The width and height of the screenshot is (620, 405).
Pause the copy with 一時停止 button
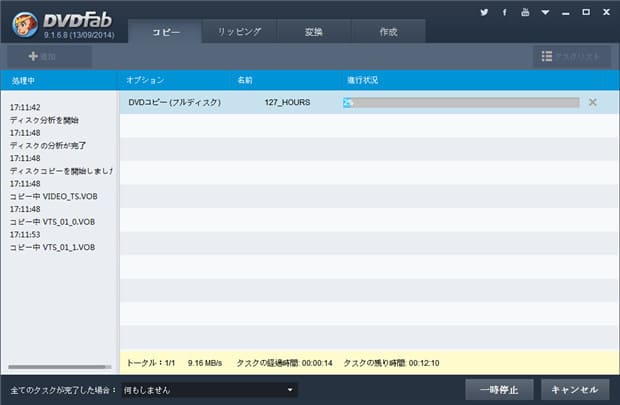pos(499,389)
